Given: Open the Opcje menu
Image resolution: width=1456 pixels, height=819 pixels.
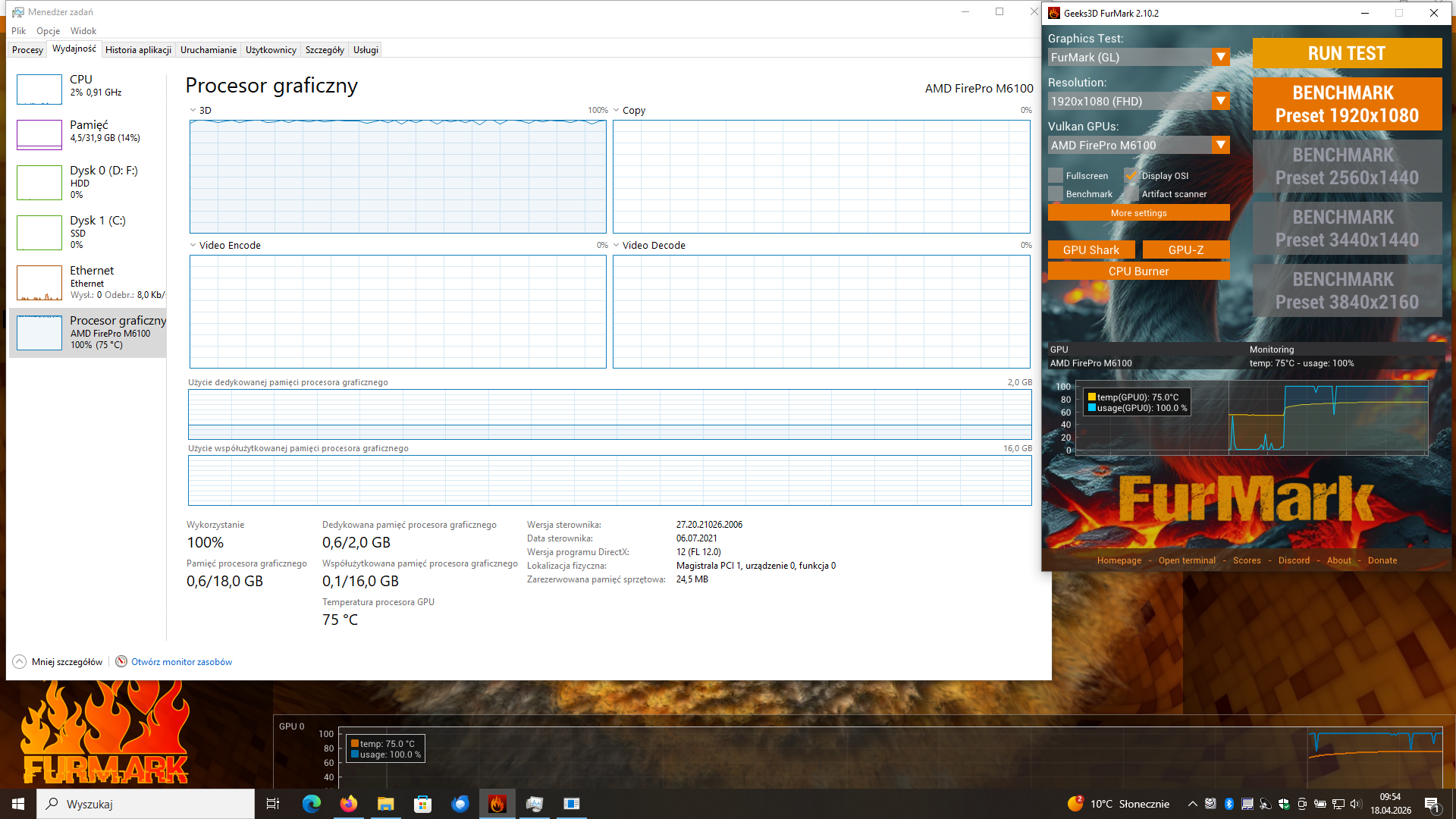Looking at the screenshot, I should point(49,31).
